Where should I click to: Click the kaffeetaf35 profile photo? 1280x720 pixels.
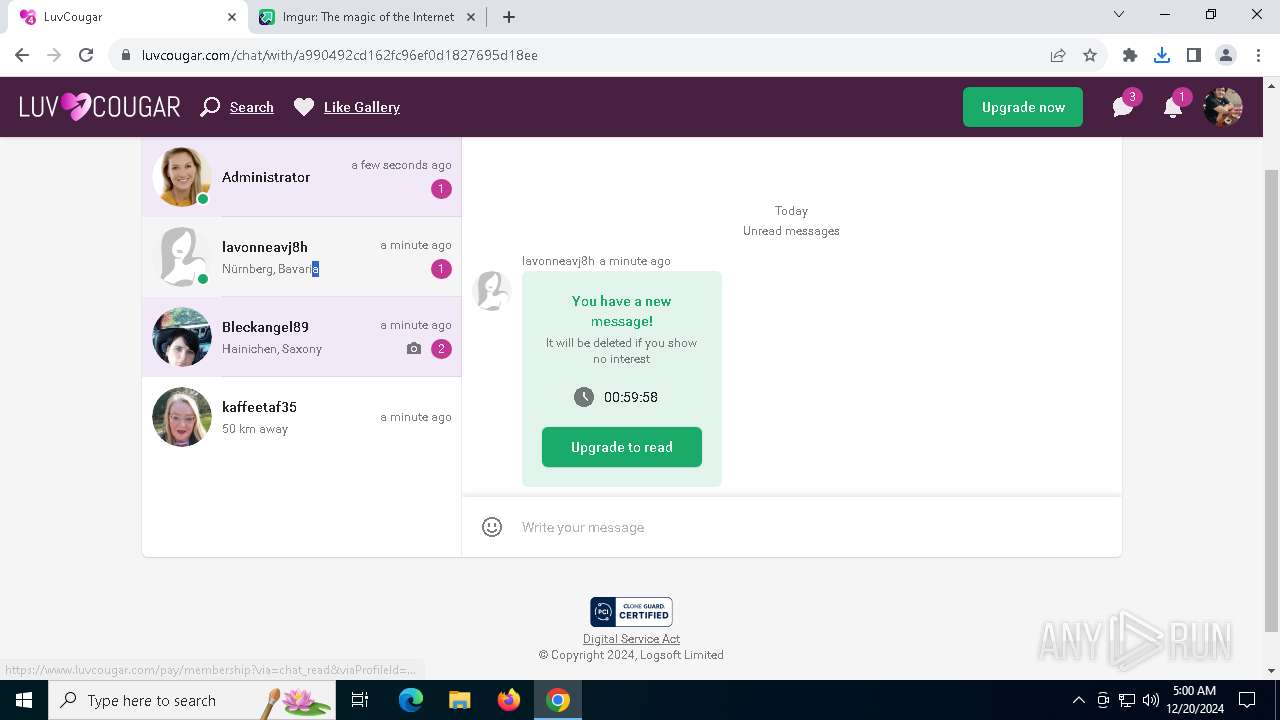(182, 417)
